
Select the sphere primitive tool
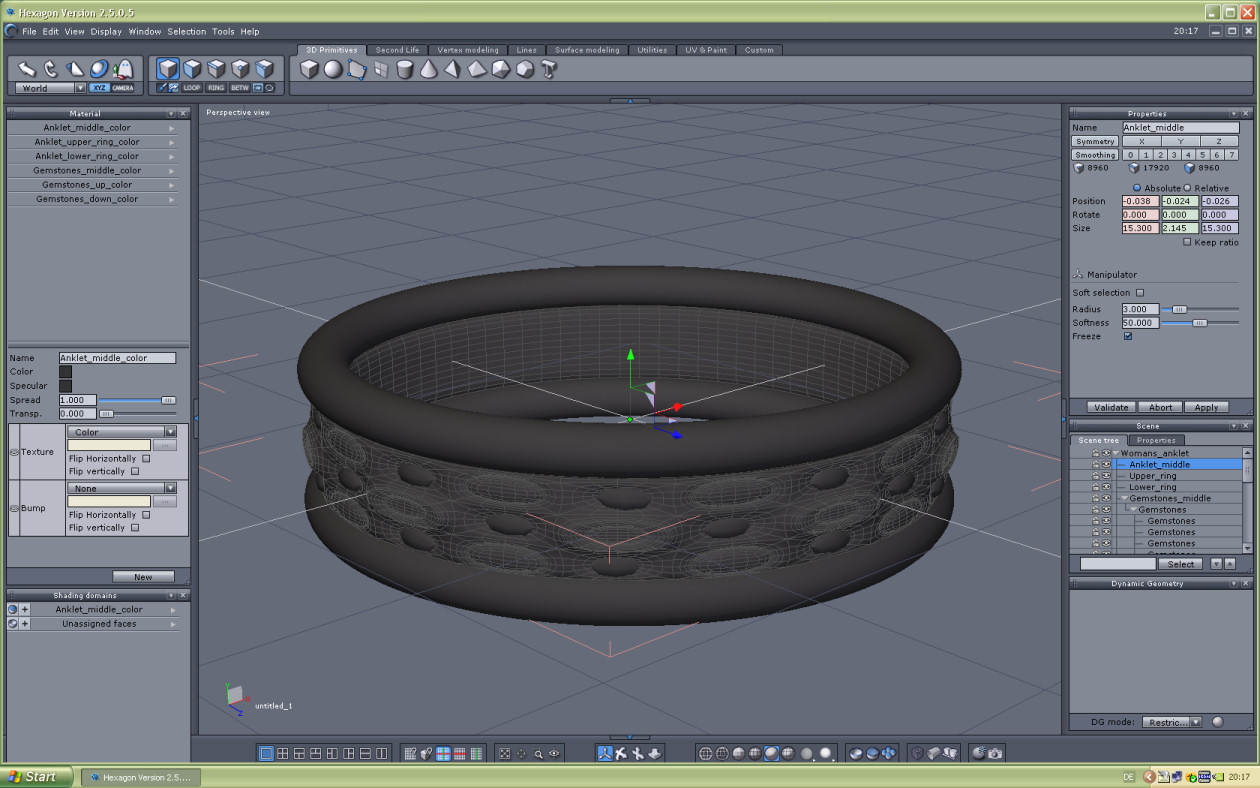click(333, 69)
